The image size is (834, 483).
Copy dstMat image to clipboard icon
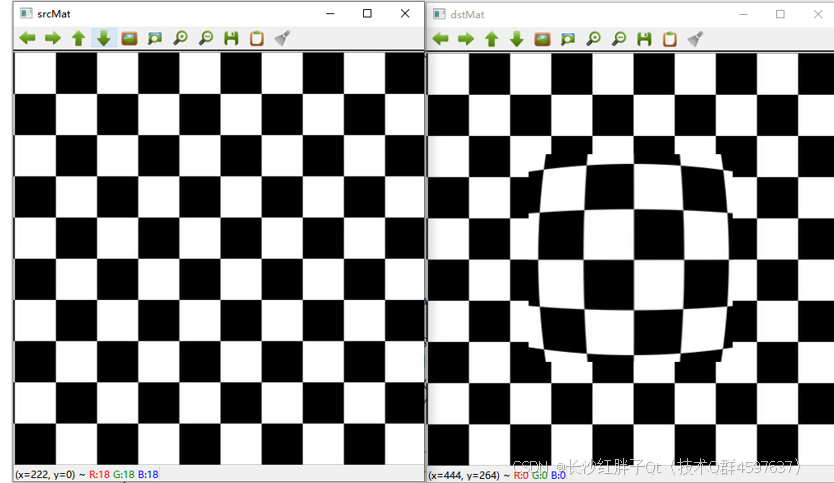[x=670, y=38]
